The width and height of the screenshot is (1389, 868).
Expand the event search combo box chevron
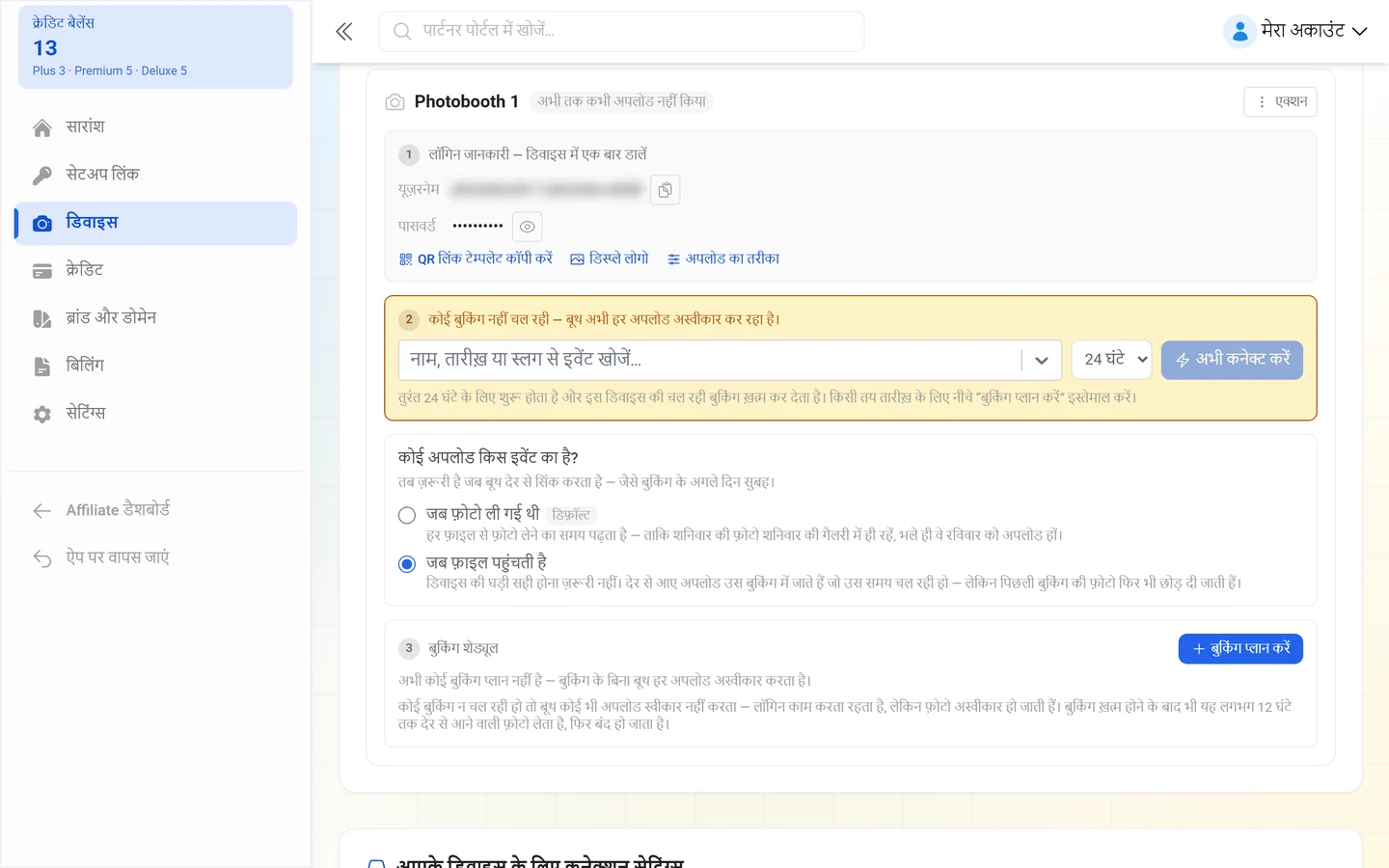click(x=1042, y=360)
